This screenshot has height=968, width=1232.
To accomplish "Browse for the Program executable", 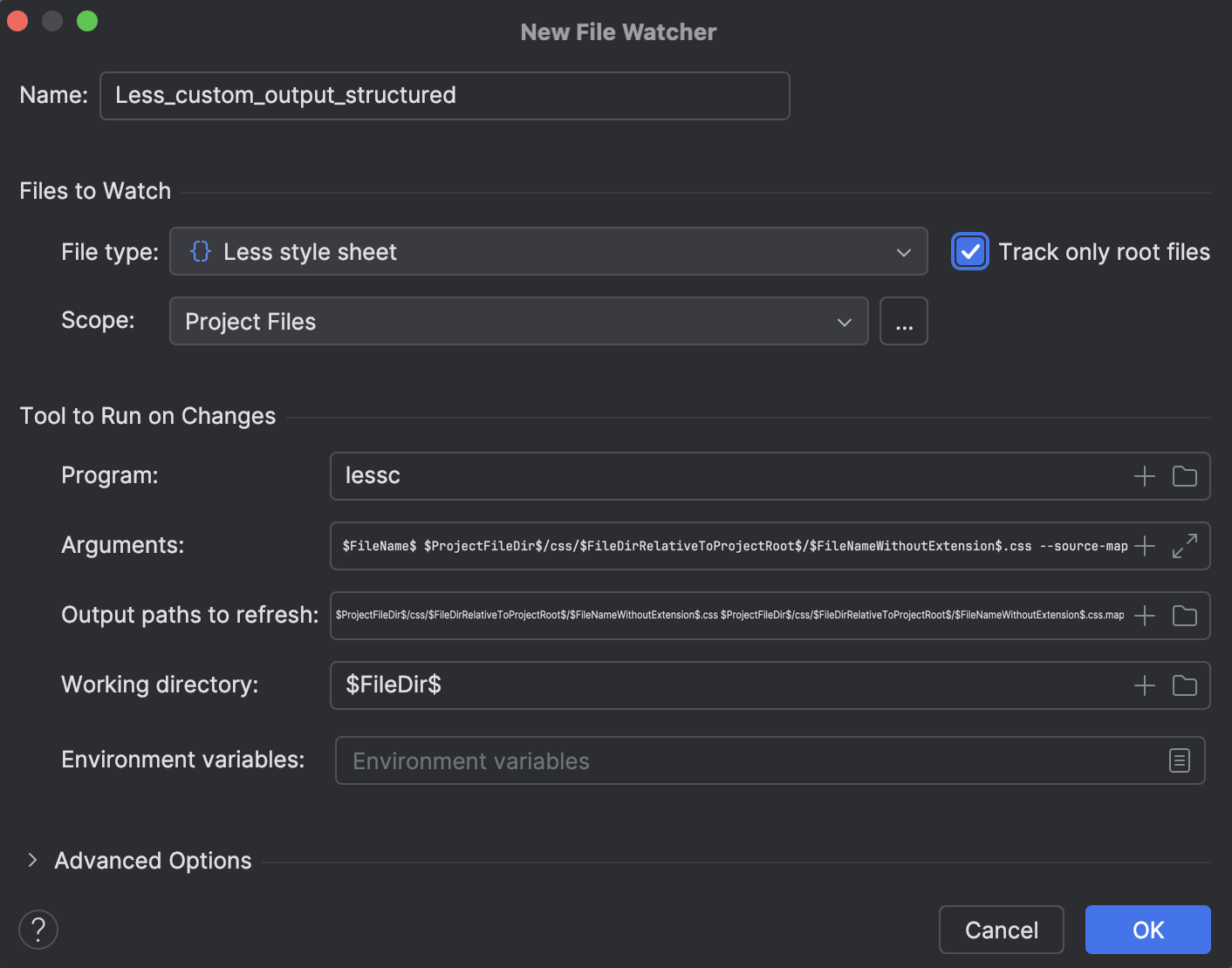I will pyautogui.click(x=1184, y=476).
